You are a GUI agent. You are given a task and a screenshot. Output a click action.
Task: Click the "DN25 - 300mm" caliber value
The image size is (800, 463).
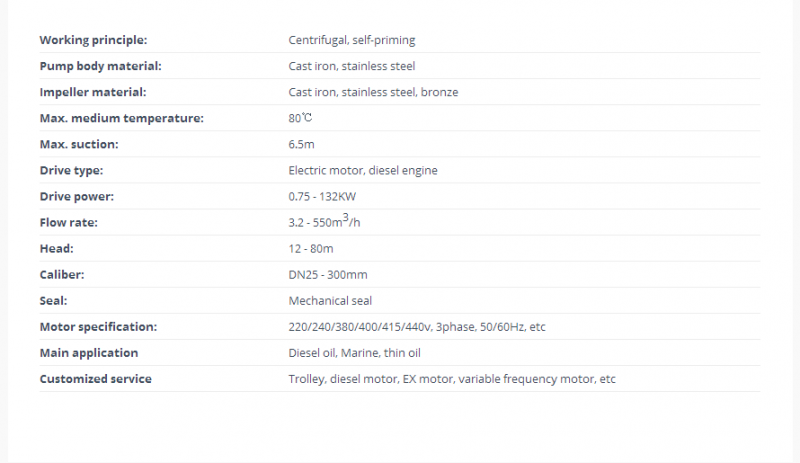pyautogui.click(x=327, y=274)
